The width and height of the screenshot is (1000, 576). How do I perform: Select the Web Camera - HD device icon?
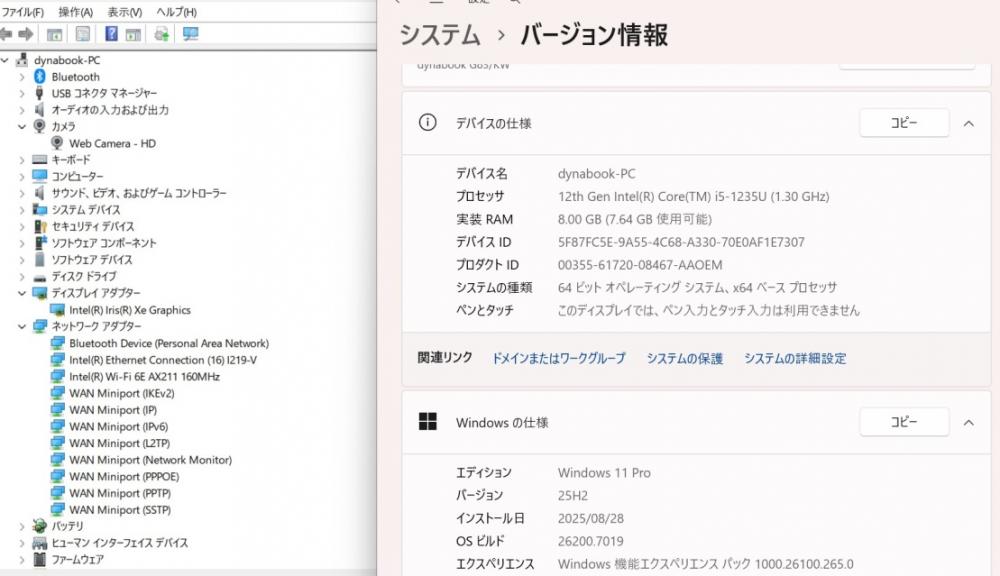click(57, 143)
